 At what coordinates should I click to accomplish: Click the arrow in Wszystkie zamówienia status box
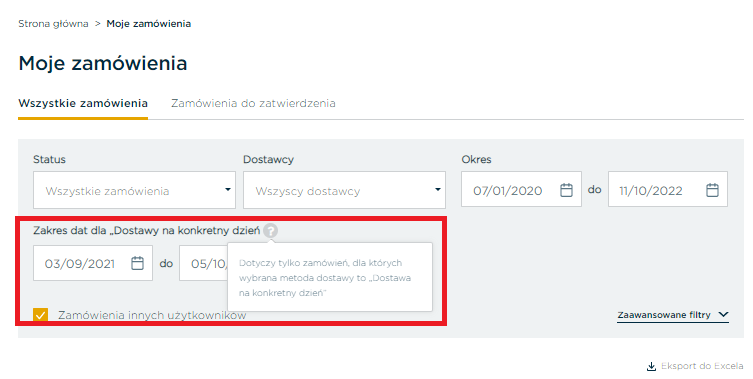[x=228, y=190]
